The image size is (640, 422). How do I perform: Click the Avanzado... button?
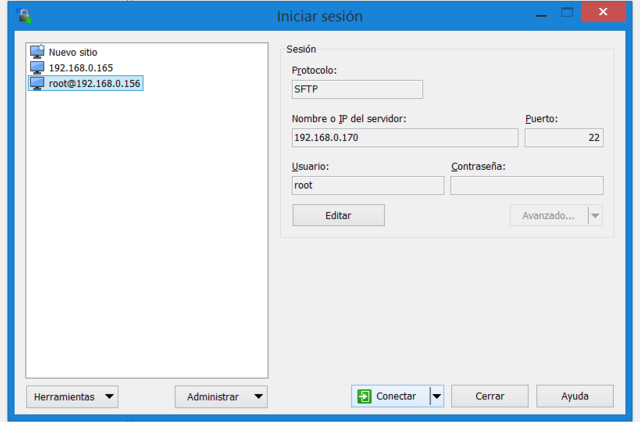[549, 215]
